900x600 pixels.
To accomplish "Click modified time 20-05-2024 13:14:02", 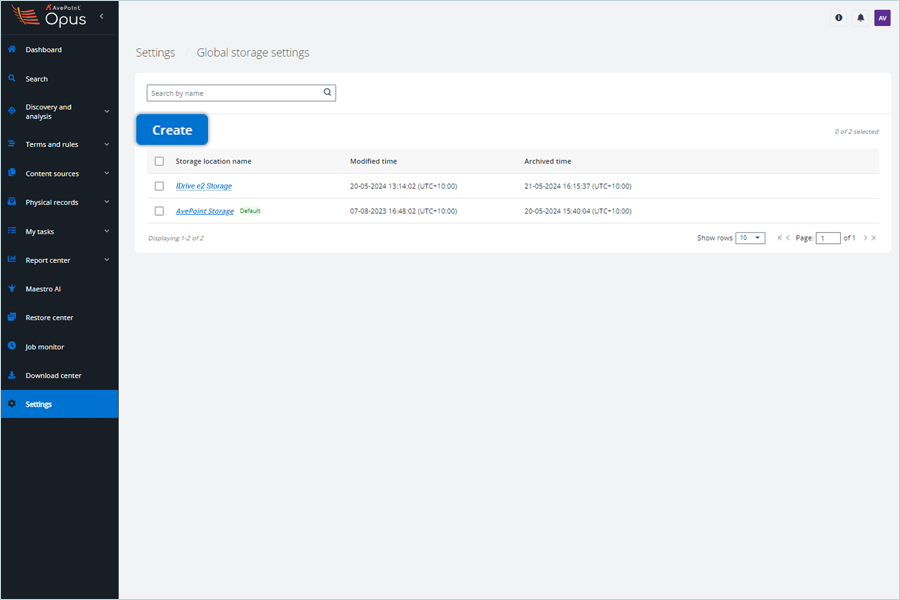I will point(404,186).
